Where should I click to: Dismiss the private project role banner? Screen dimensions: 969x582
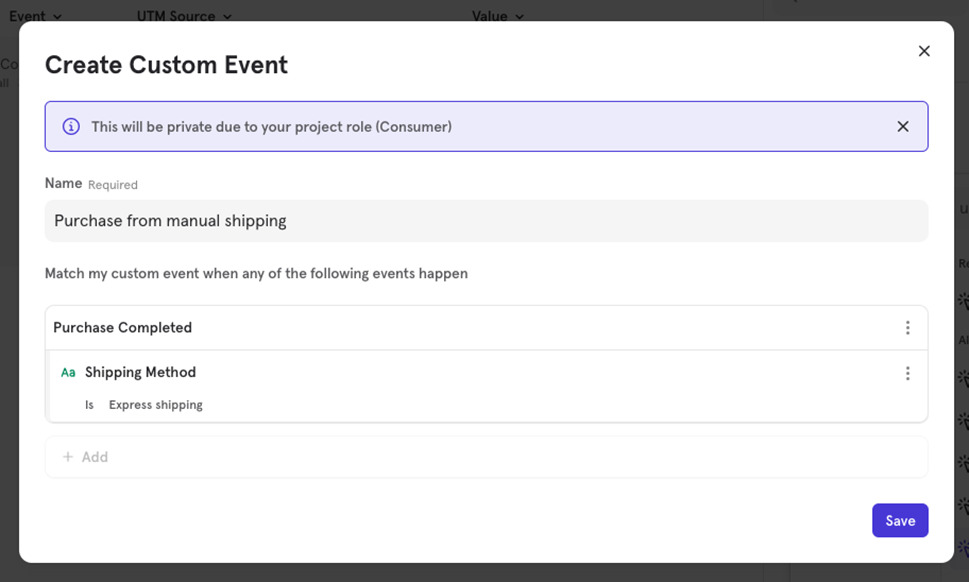903,127
